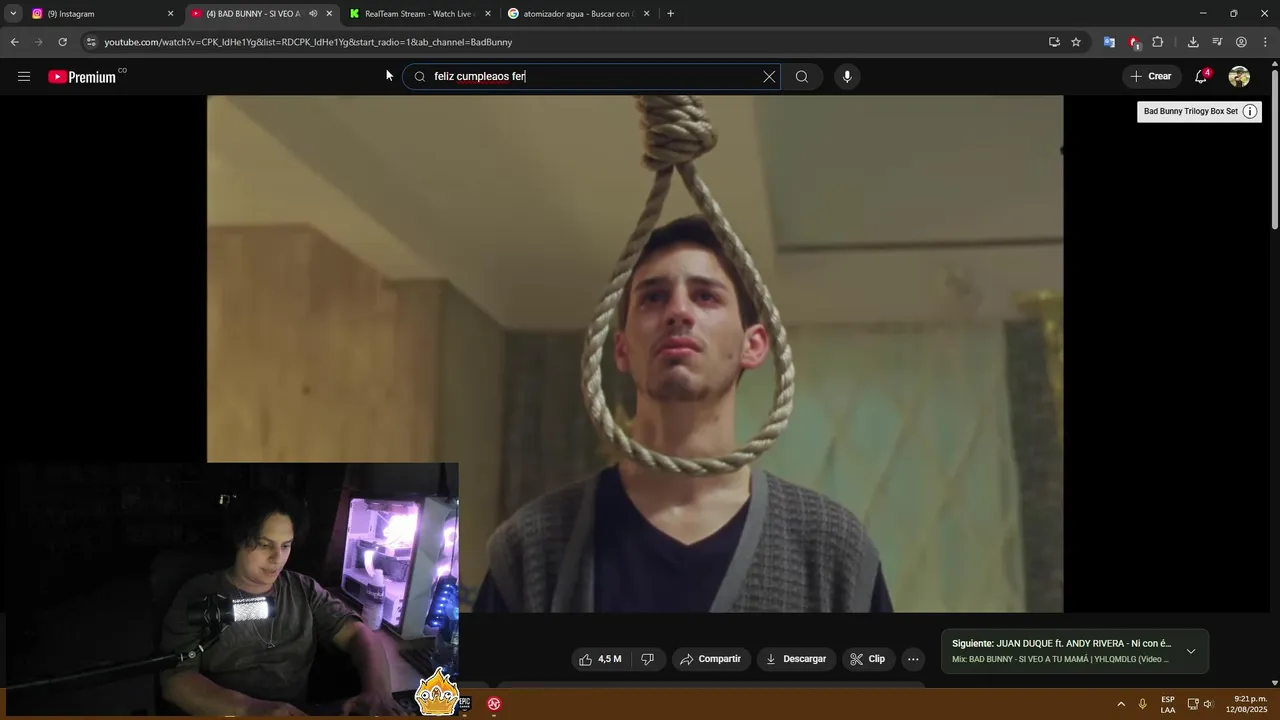Clear the search text with the X
The width and height of the screenshot is (1280, 720).
(769, 77)
